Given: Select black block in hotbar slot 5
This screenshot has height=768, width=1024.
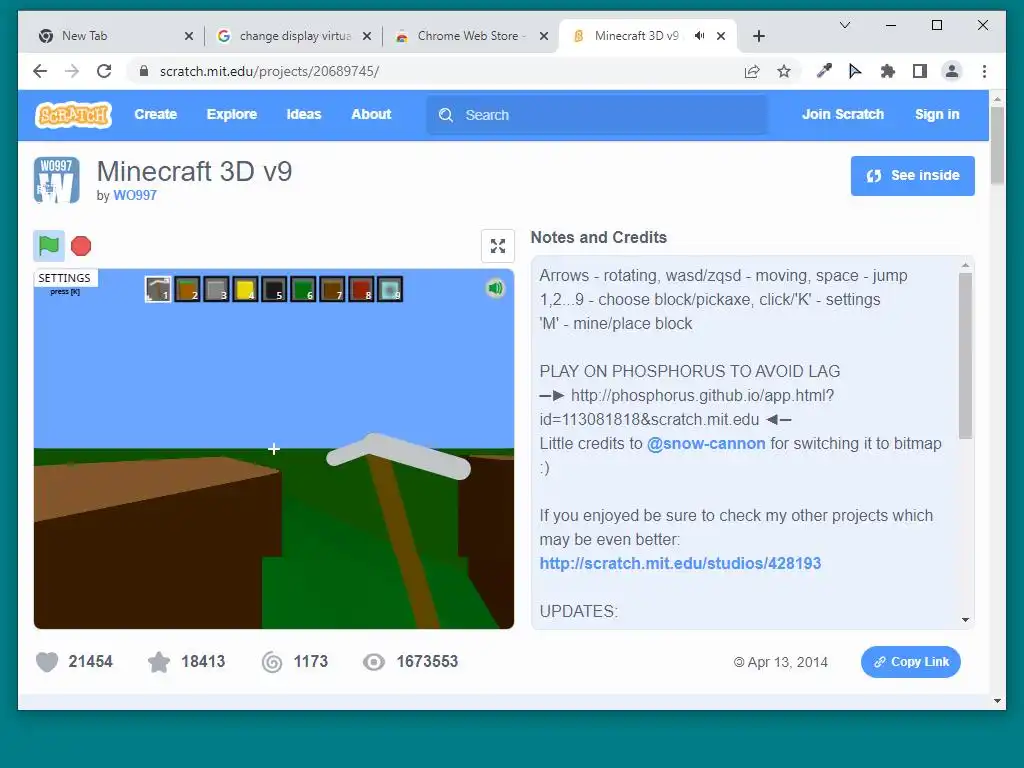Looking at the screenshot, I should pos(274,289).
